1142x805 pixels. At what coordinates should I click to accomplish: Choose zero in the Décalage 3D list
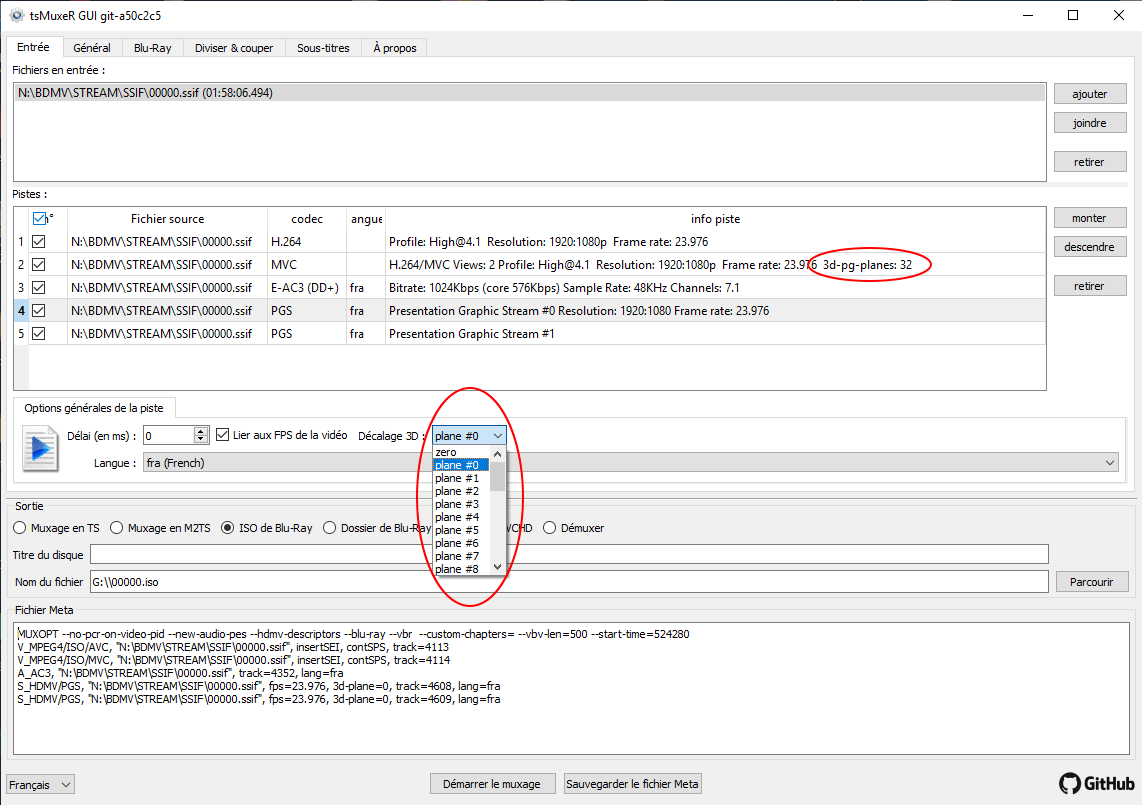(x=462, y=452)
